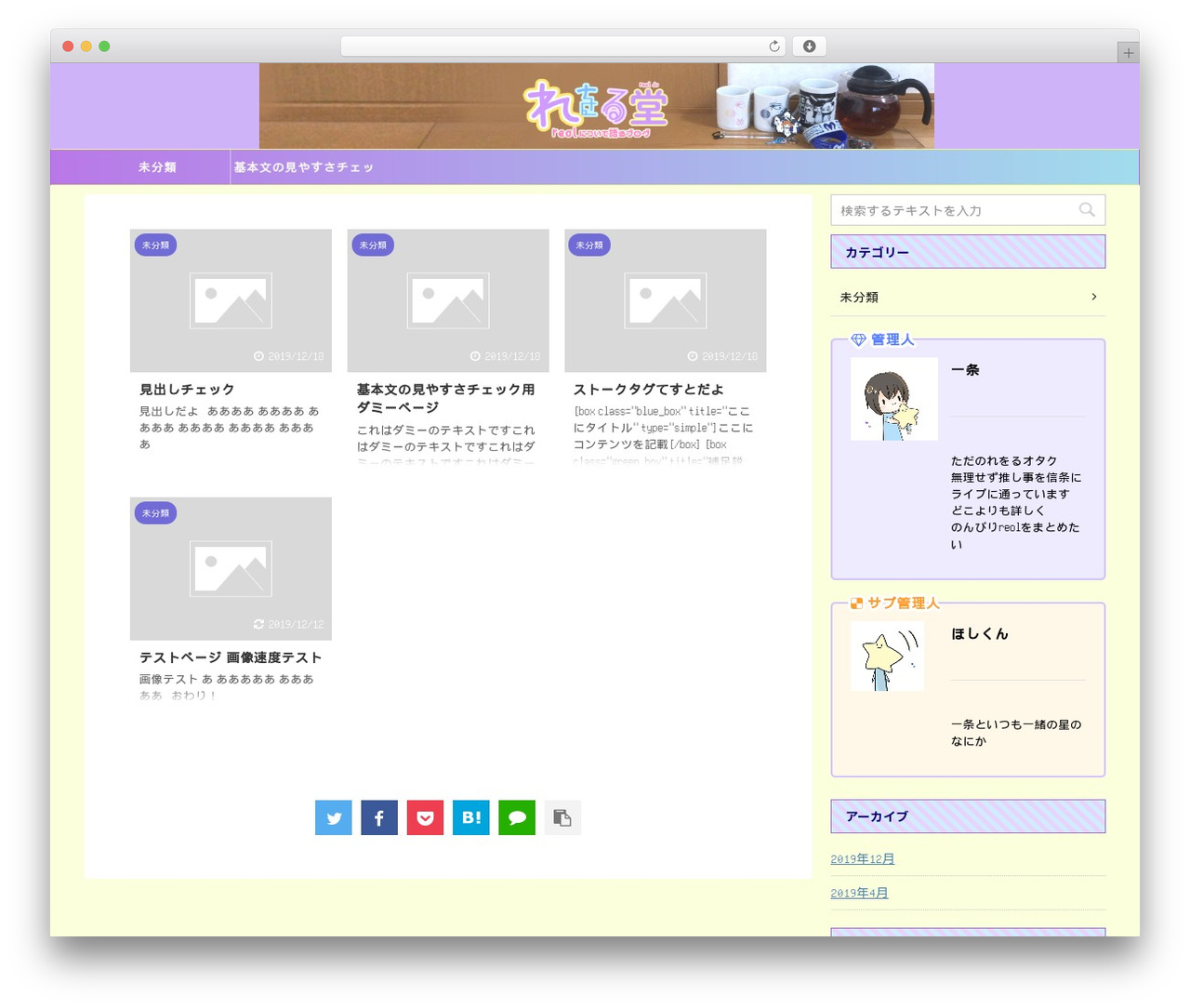The height and width of the screenshot is (1008, 1190).
Task: Click the 一条 profile name
Action: pos(965,370)
